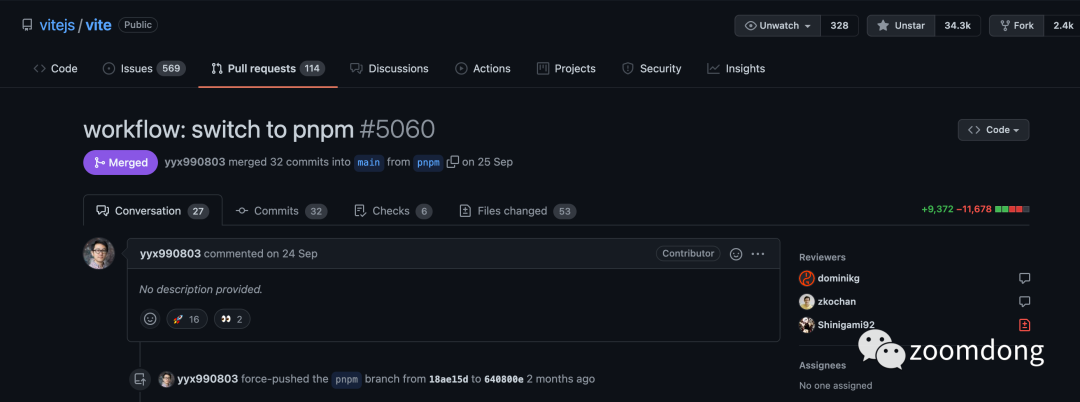The image size is (1080, 402).
Task: Click zkochan's review comment icon
Action: pos(1024,302)
